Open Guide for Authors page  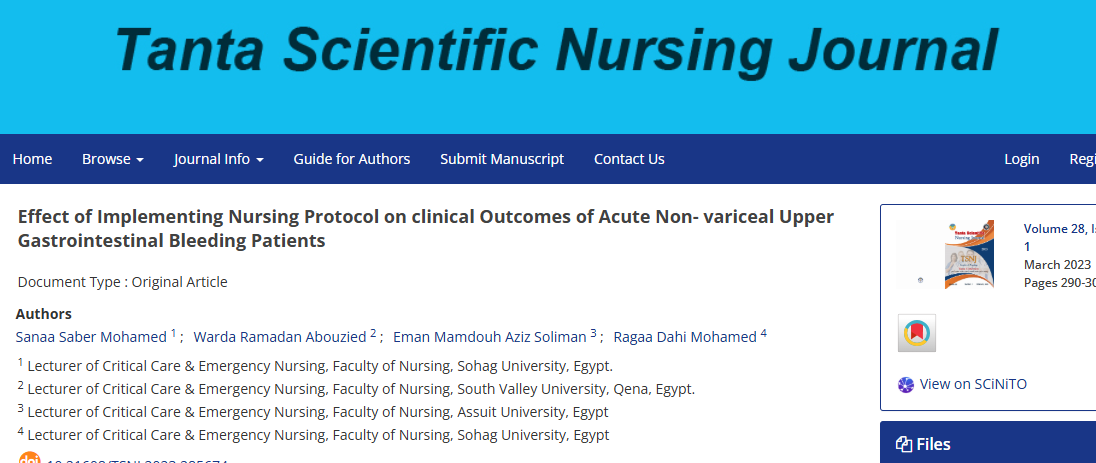[352, 159]
